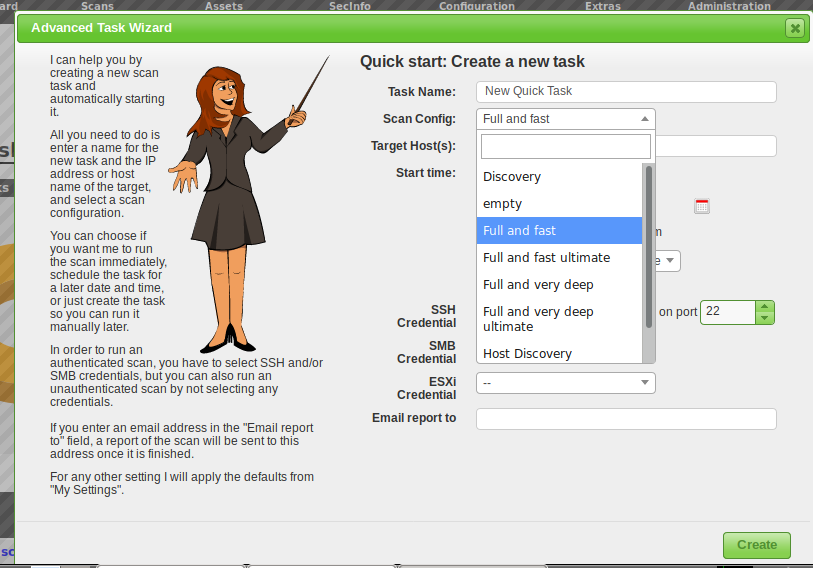Click the scan config search box
813x568 pixels.
pos(565,147)
